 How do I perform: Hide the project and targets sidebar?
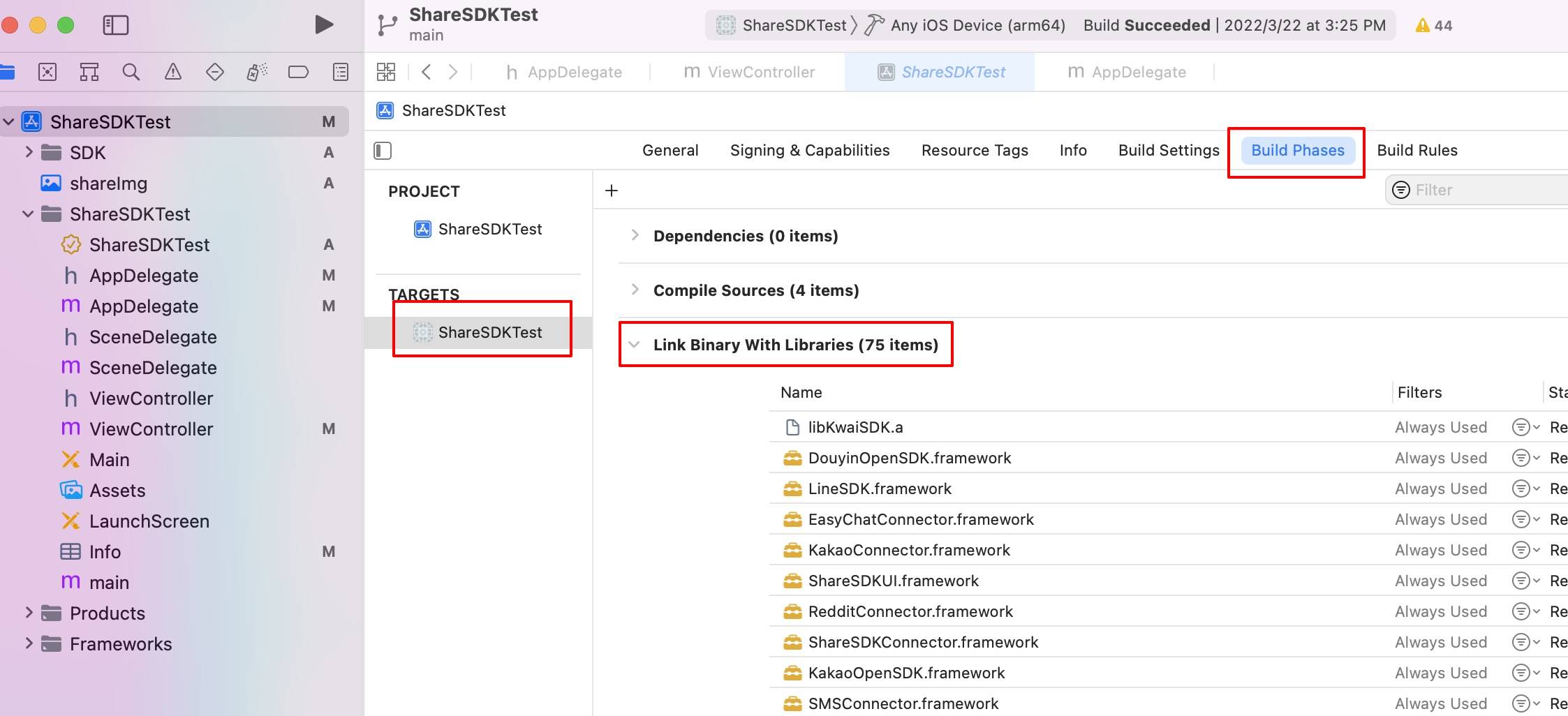(383, 150)
